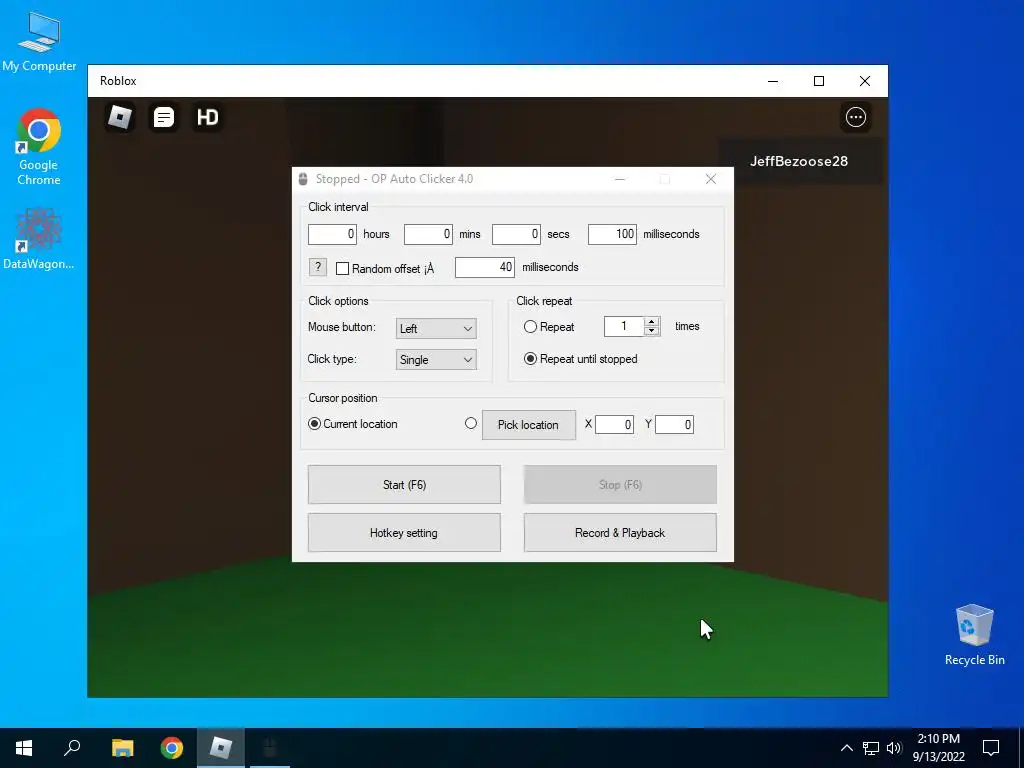Minimize the Roblox window
Screen dimensions: 1024x768
[773, 81]
